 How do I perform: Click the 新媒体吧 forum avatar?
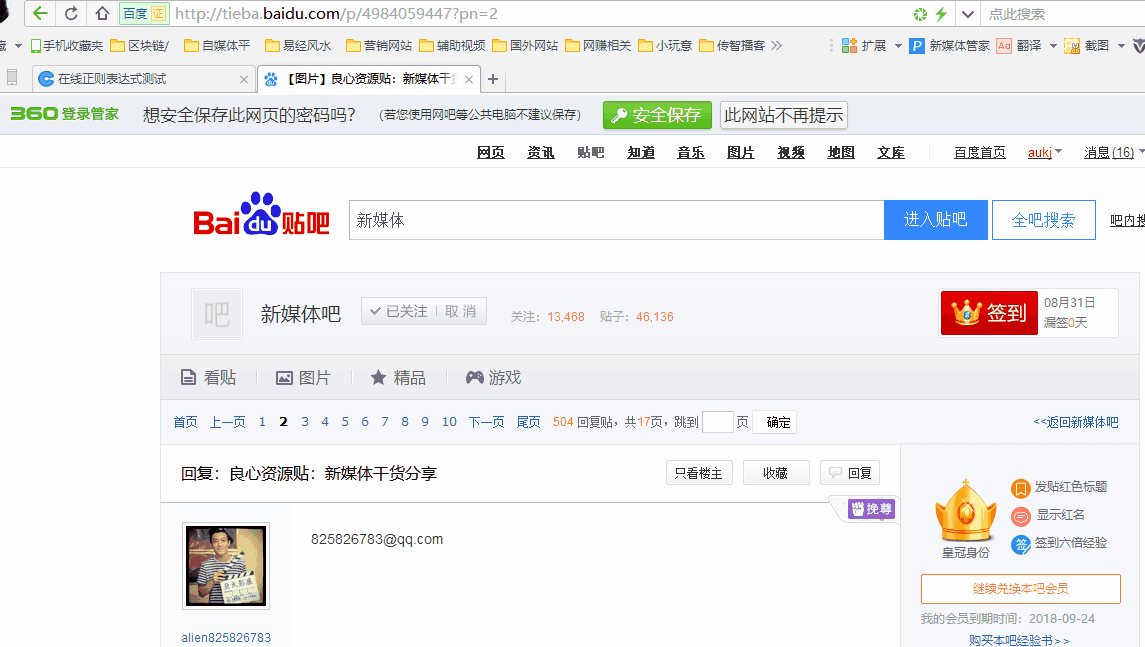tap(217, 314)
